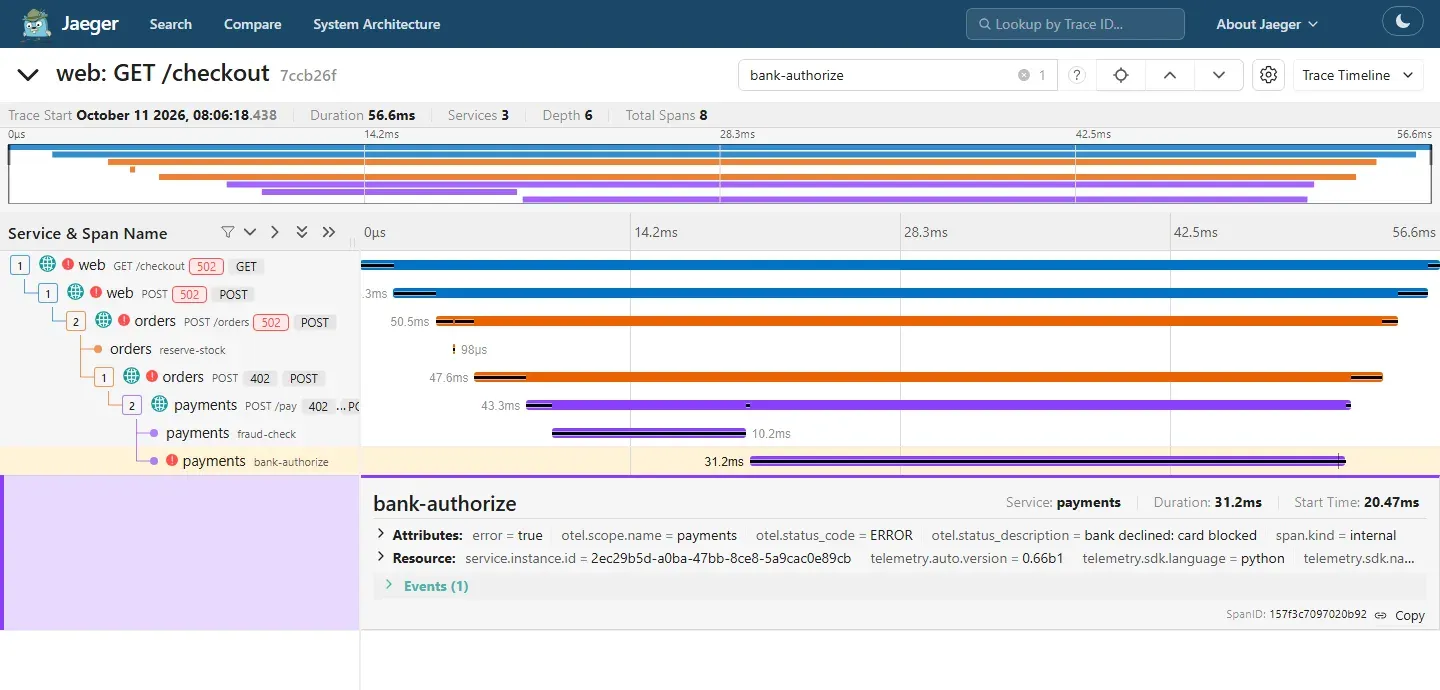1440x690 pixels.
Task: Select the orders reserve-stock span row
Action: click(180, 349)
